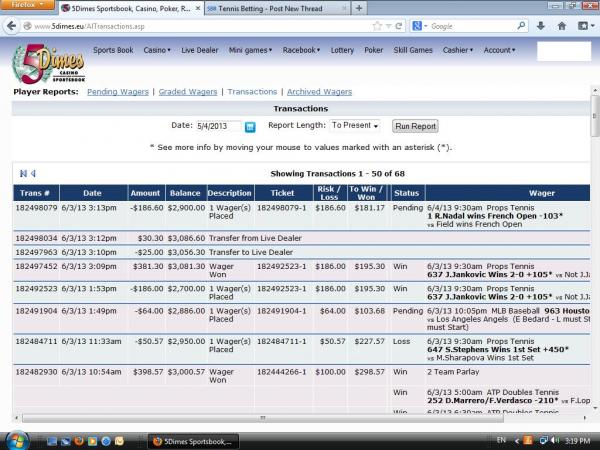
Task: Expand the Cashier menu dropdown
Action: click(458, 49)
